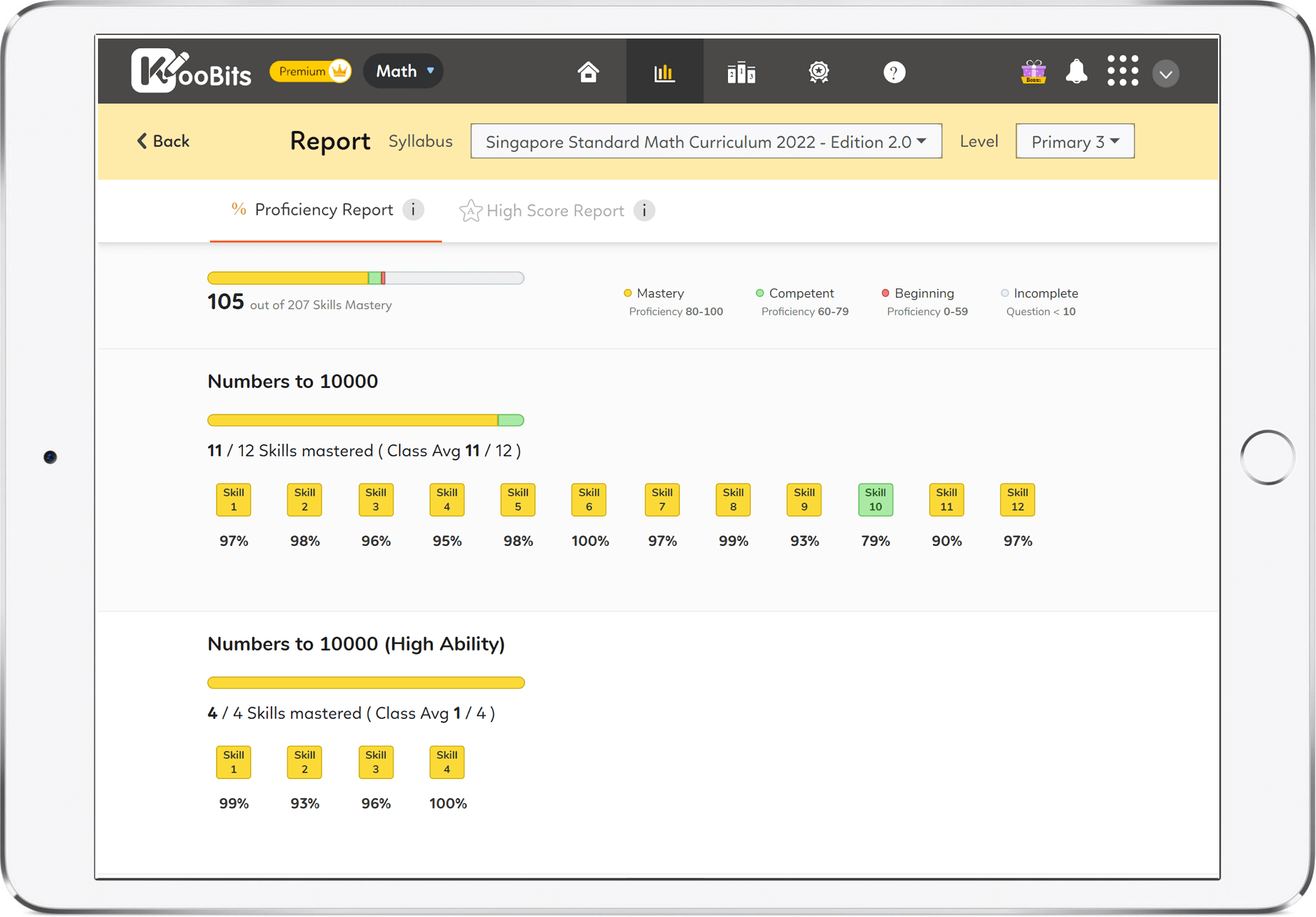Open the help question mark icon

894,72
